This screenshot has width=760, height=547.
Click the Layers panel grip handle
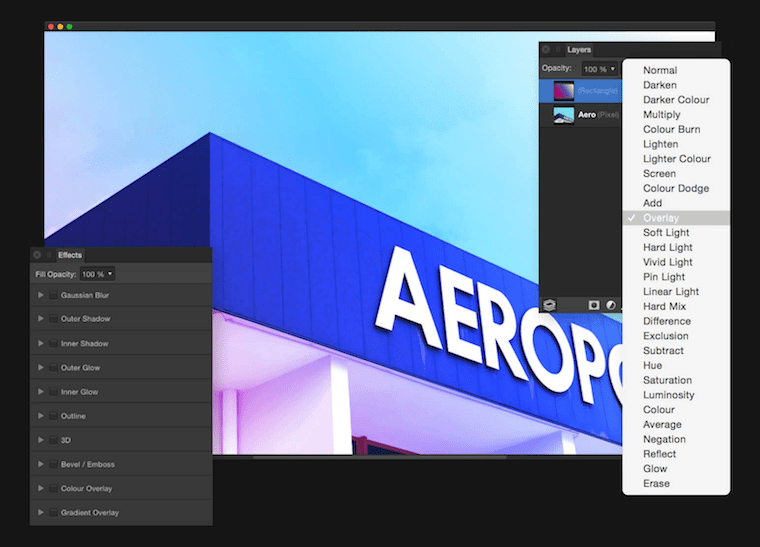coord(558,49)
